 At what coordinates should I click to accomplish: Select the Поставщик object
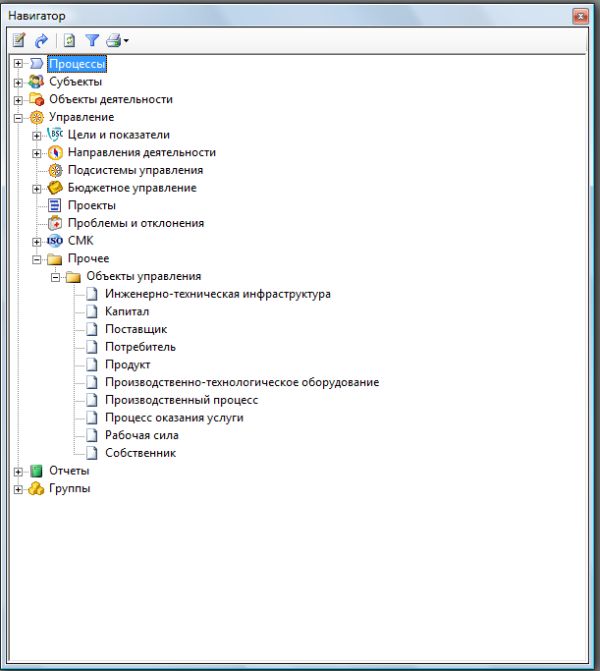(x=135, y=329)
